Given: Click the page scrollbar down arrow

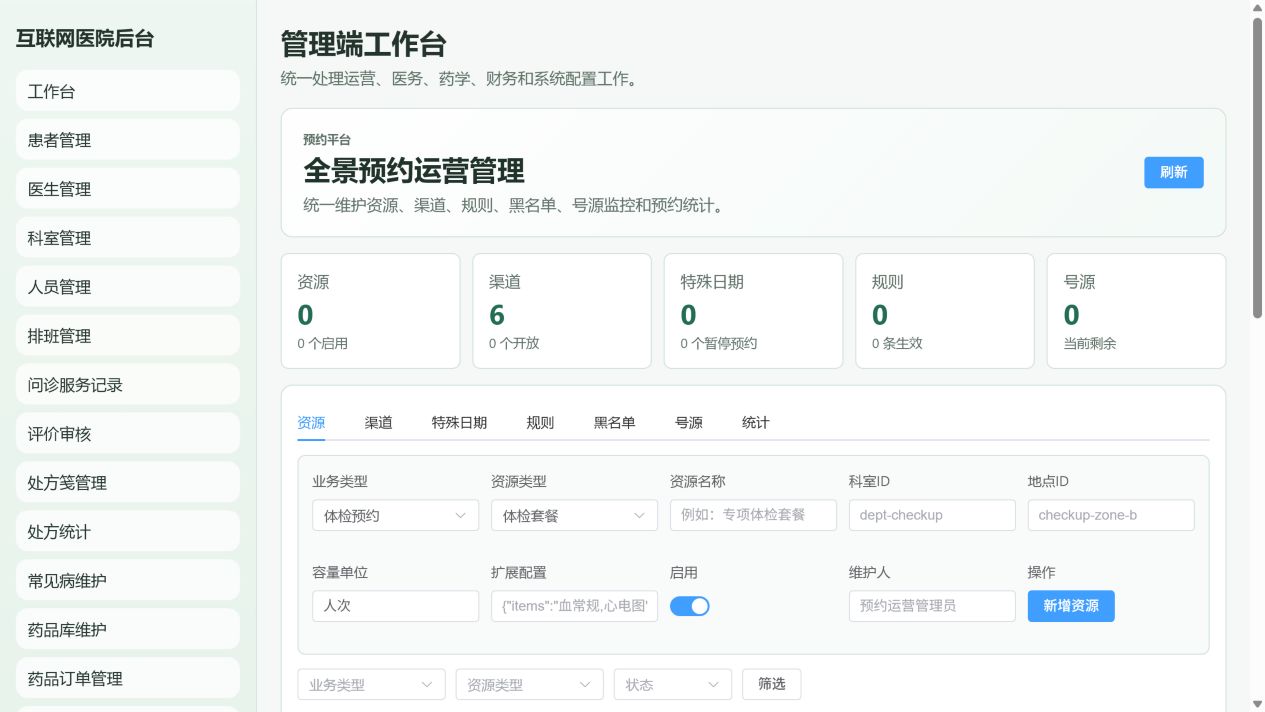Looking at the screenshot, I should [x=1257, y=704].
